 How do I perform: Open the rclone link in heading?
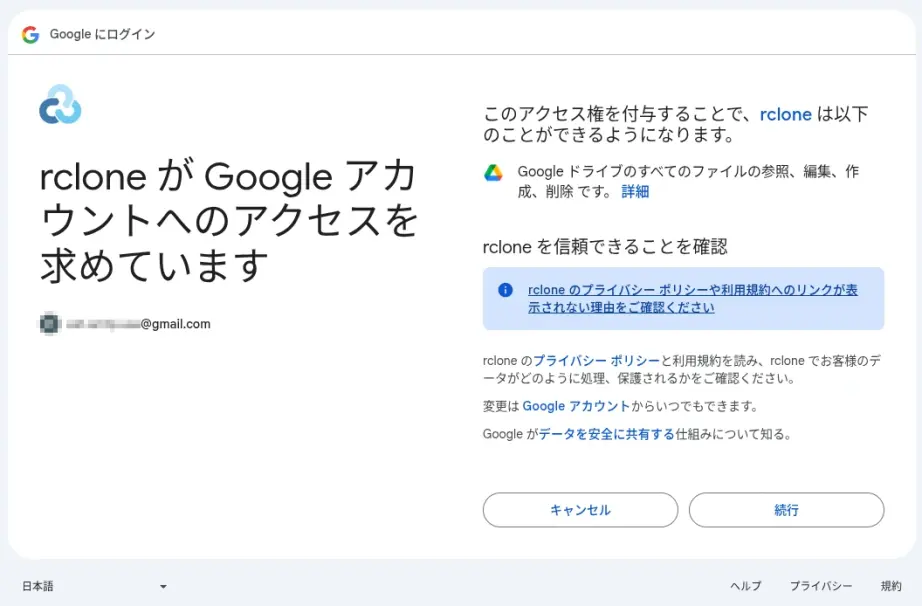click(x=786, y=114)
